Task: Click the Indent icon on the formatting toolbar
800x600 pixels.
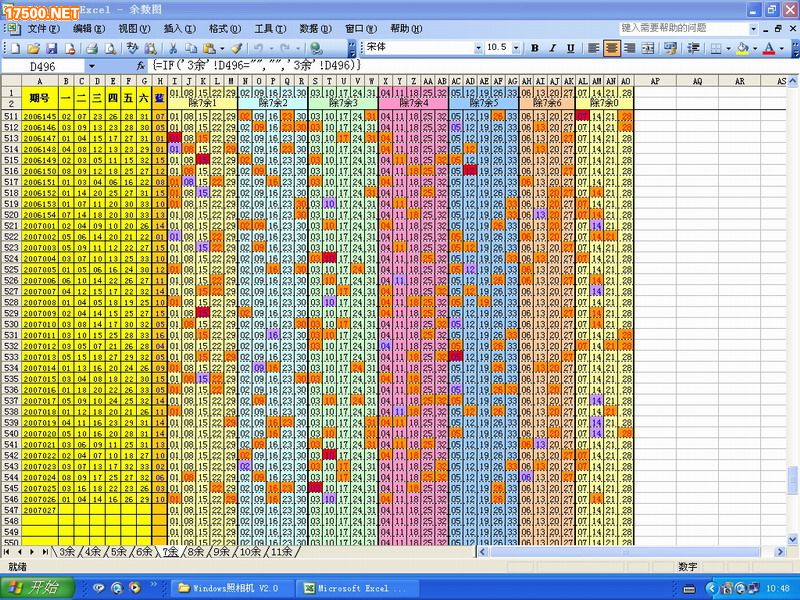Action: (693, 48)
